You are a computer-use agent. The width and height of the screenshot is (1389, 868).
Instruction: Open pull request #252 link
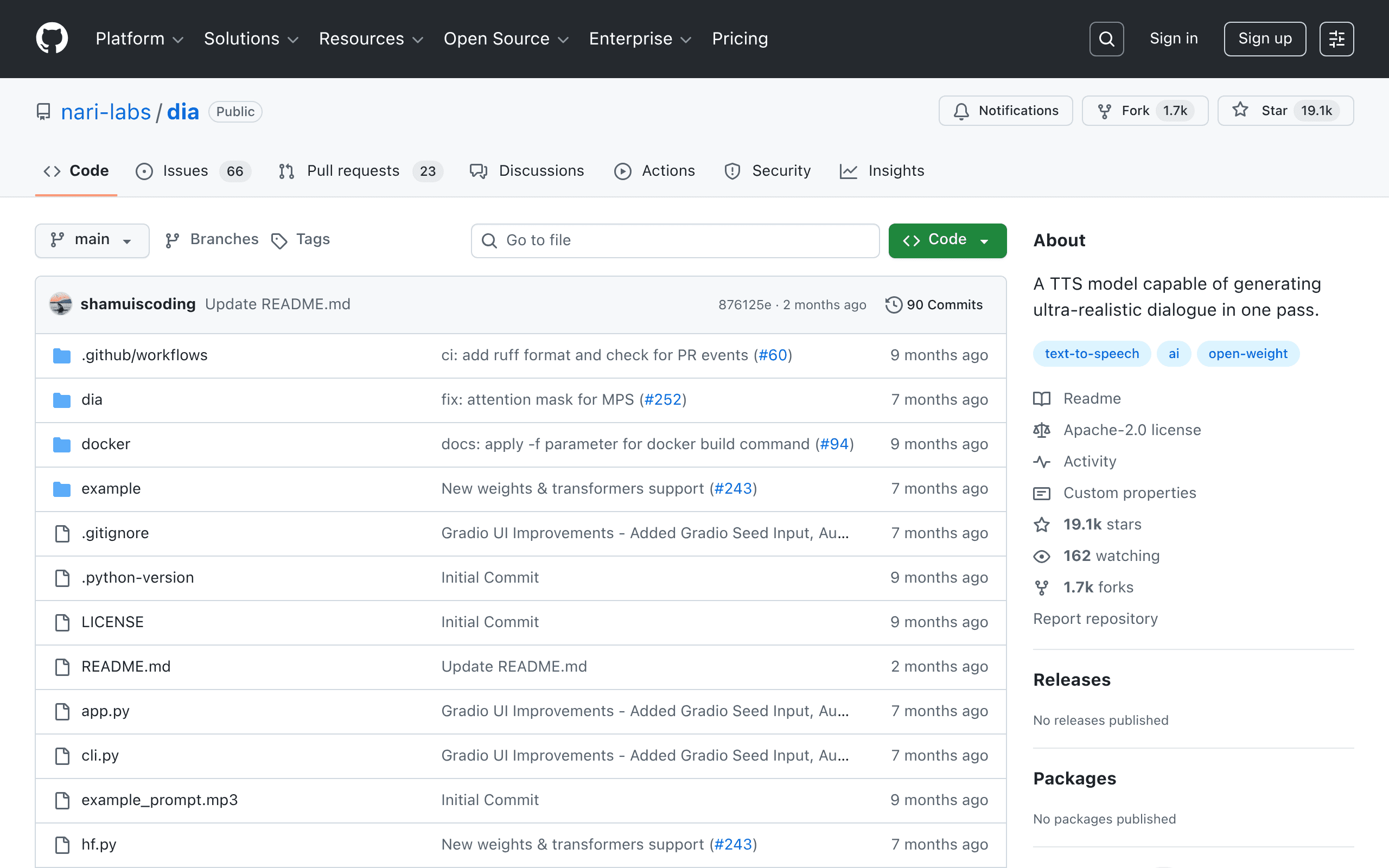pyautogui.click(x=663, y=400)
